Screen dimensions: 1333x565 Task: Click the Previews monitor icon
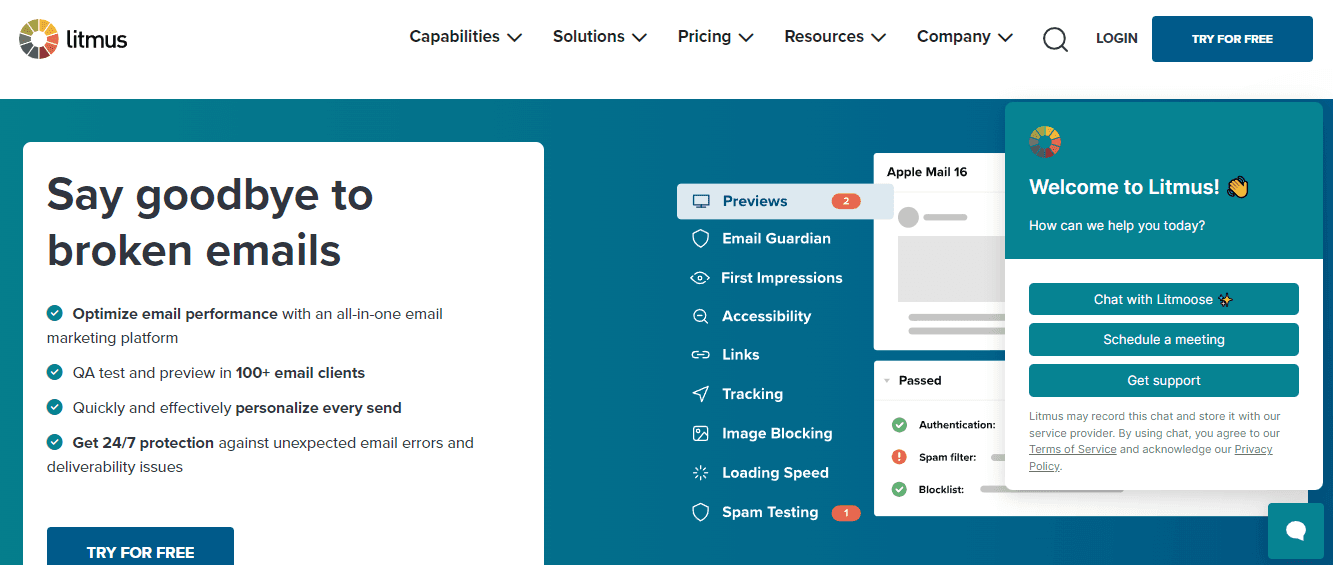point(701,201)
